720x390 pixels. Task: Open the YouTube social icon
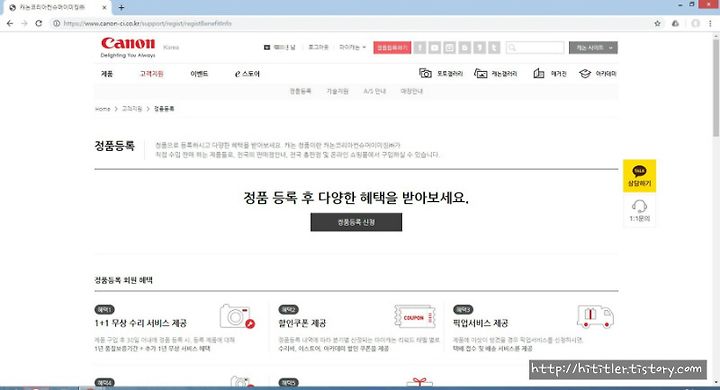(434, 47)
